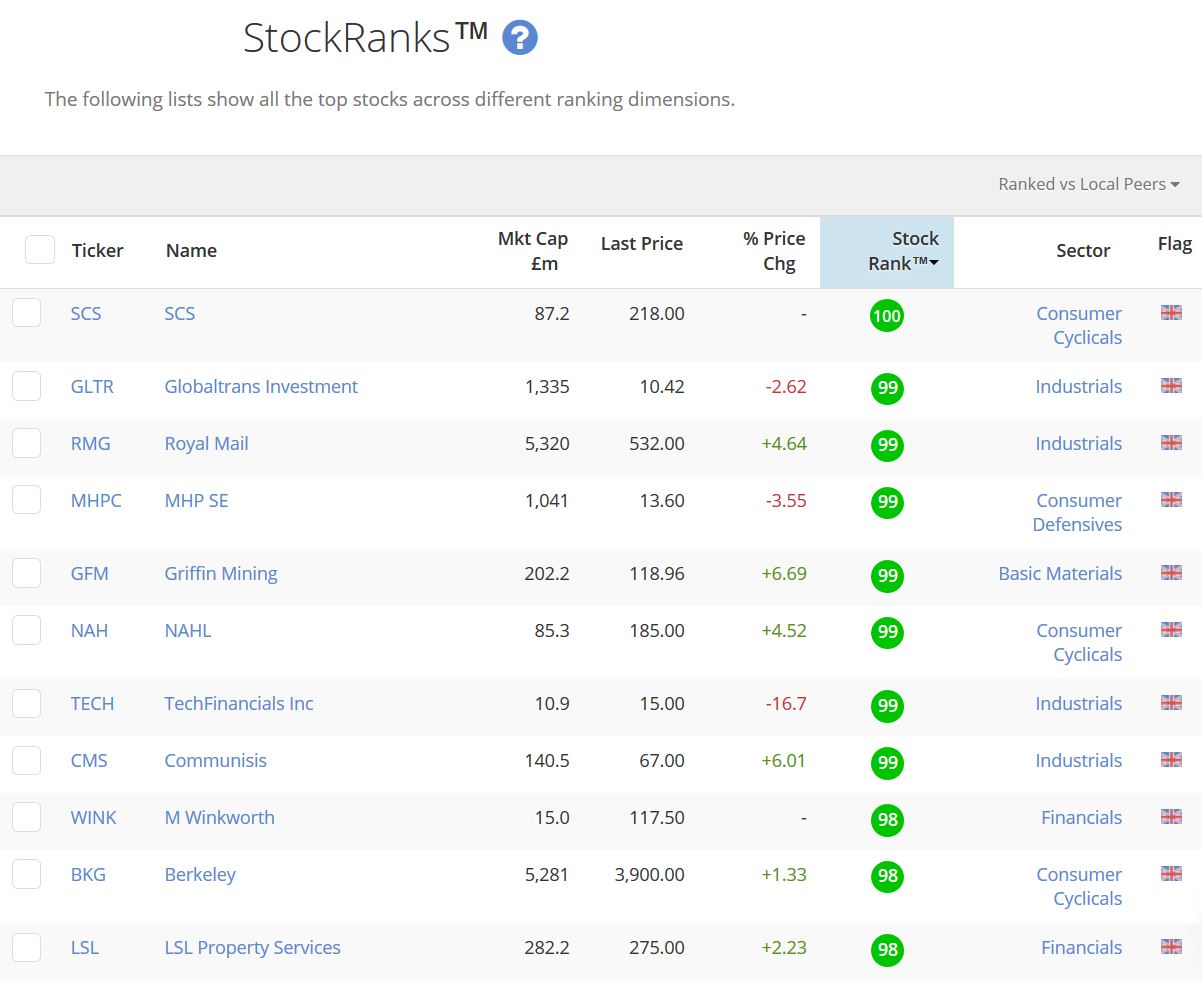Open the Globaltrans Investment company page

coord(261,386)
